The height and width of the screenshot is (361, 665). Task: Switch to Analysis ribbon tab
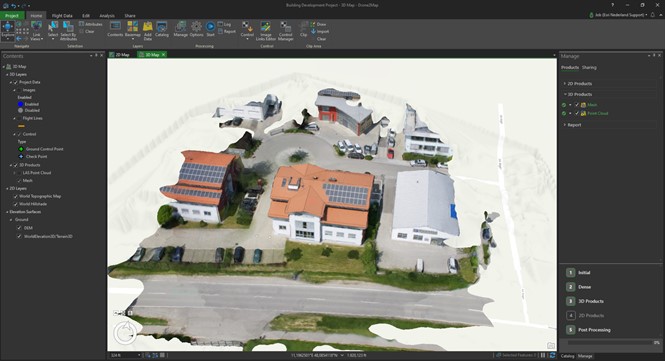point(107,16)
